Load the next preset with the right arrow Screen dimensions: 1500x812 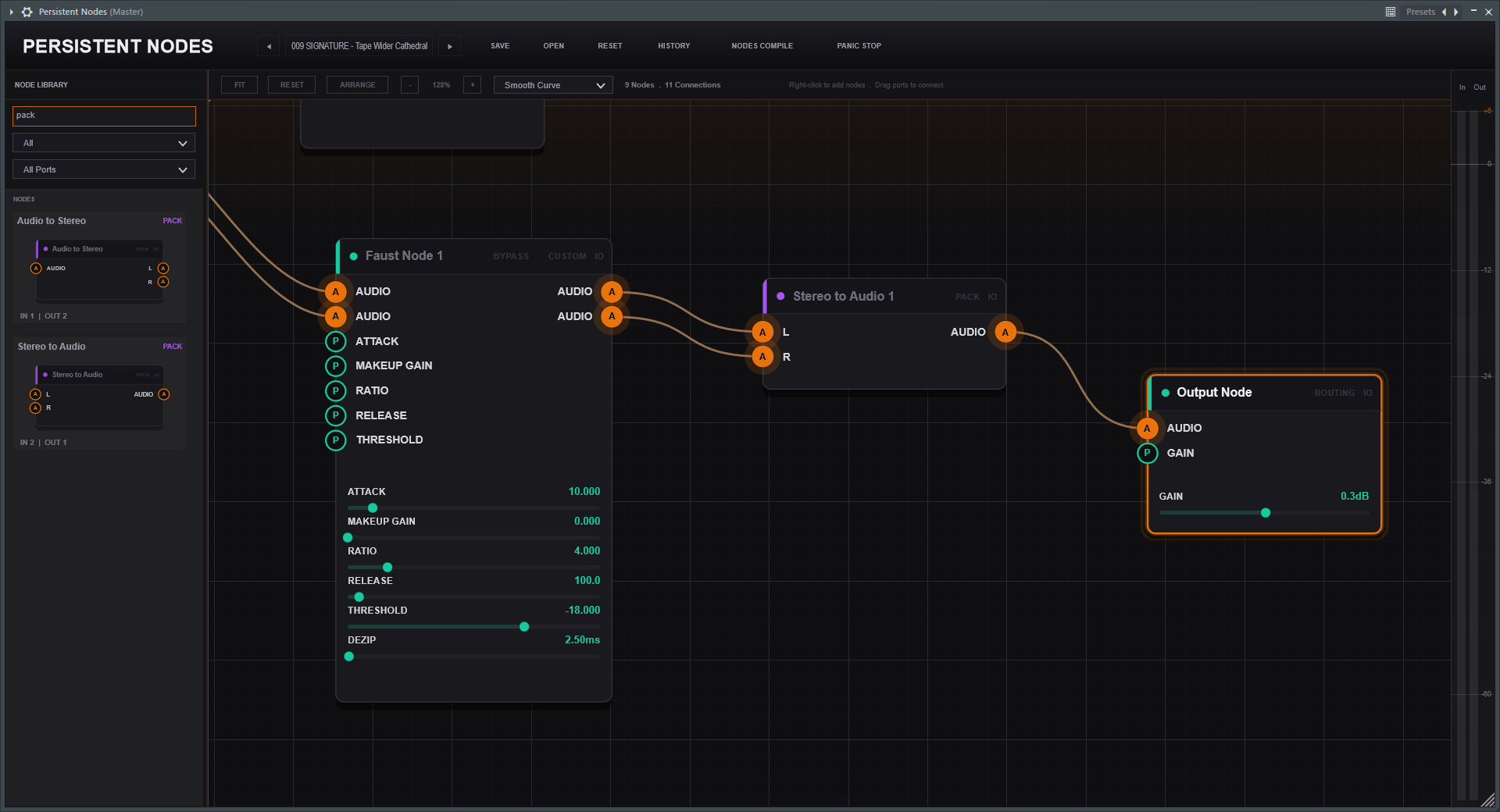[449, 46]
